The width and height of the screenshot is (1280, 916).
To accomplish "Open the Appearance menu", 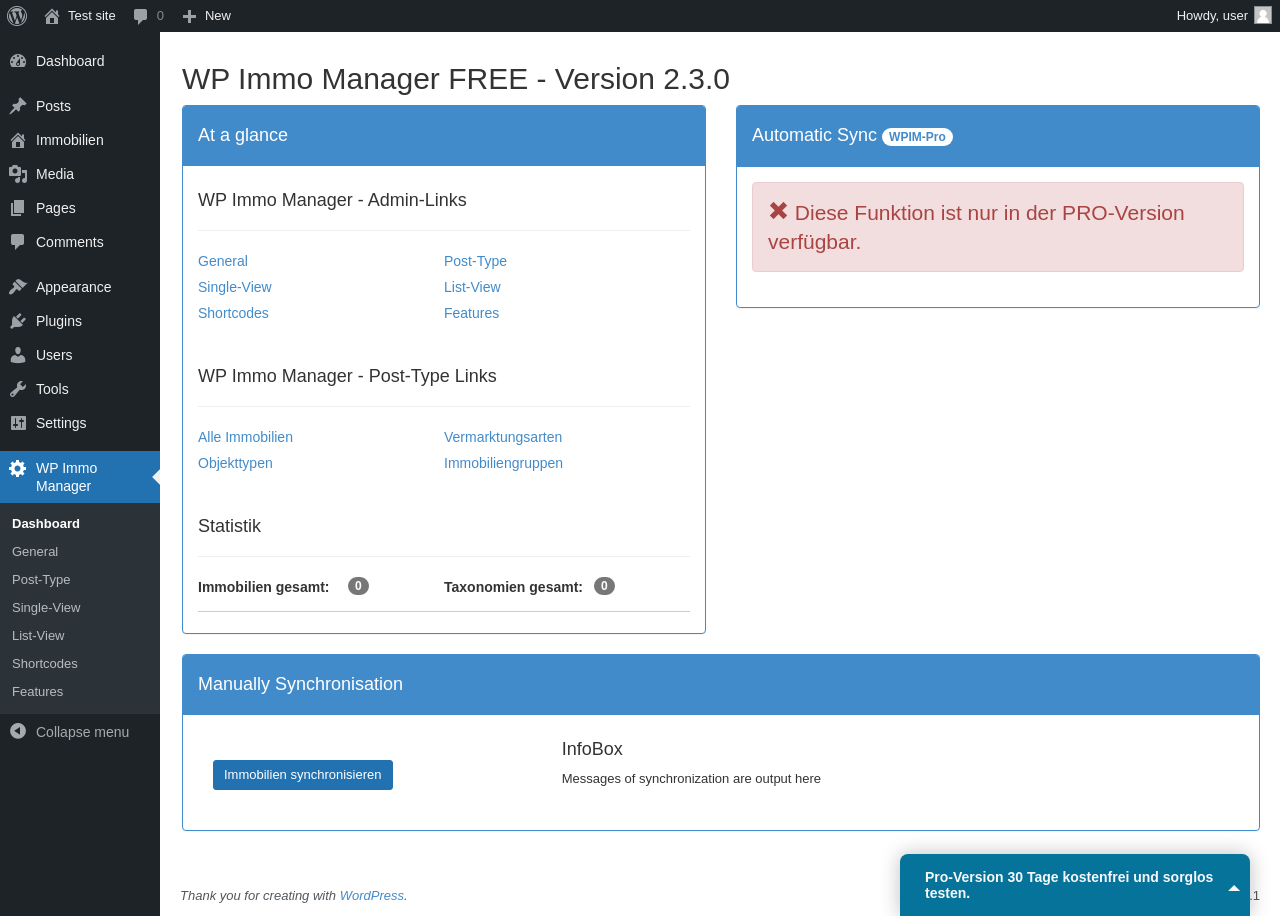I will (80, 287).
